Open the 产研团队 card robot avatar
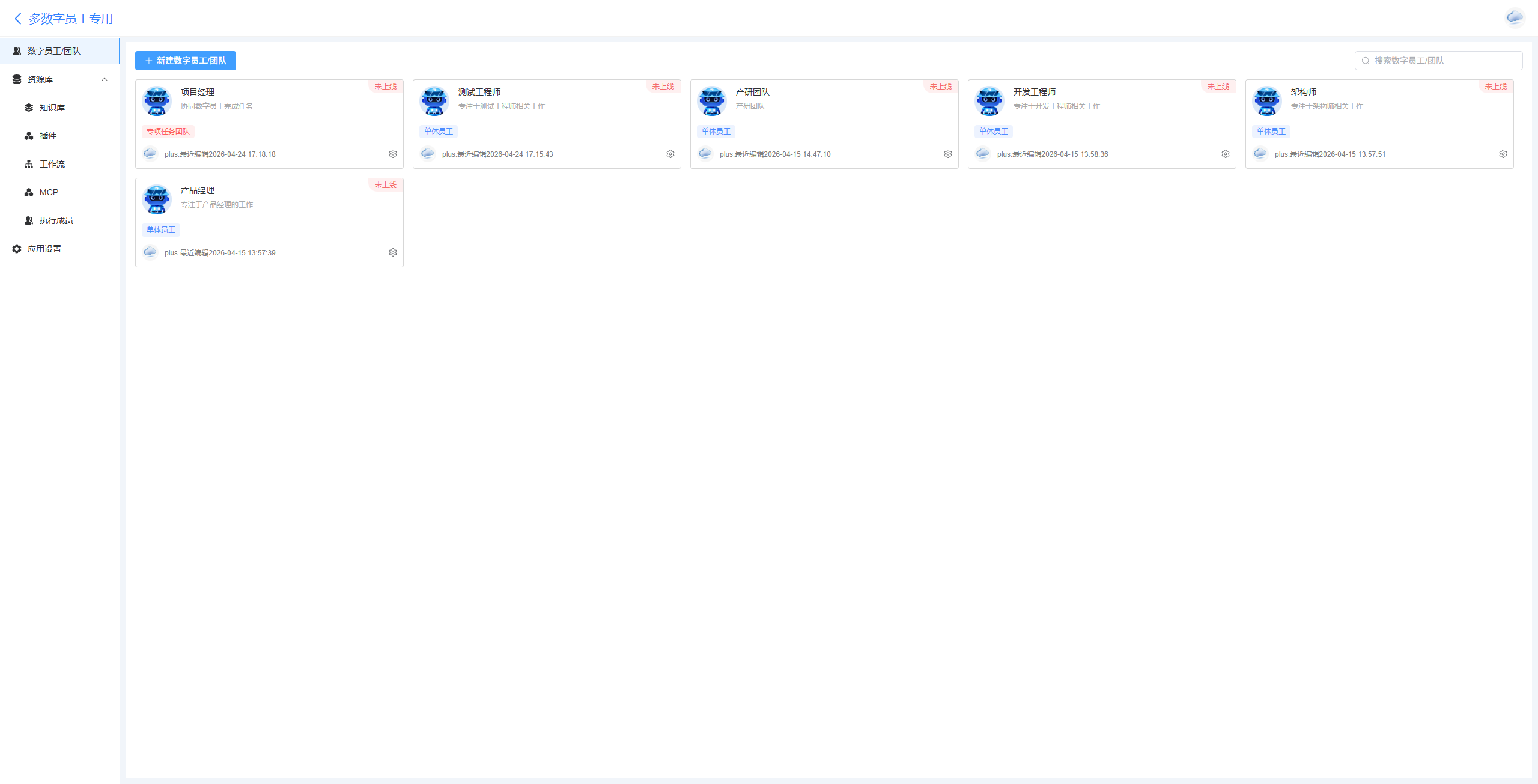 coord(712,100)
